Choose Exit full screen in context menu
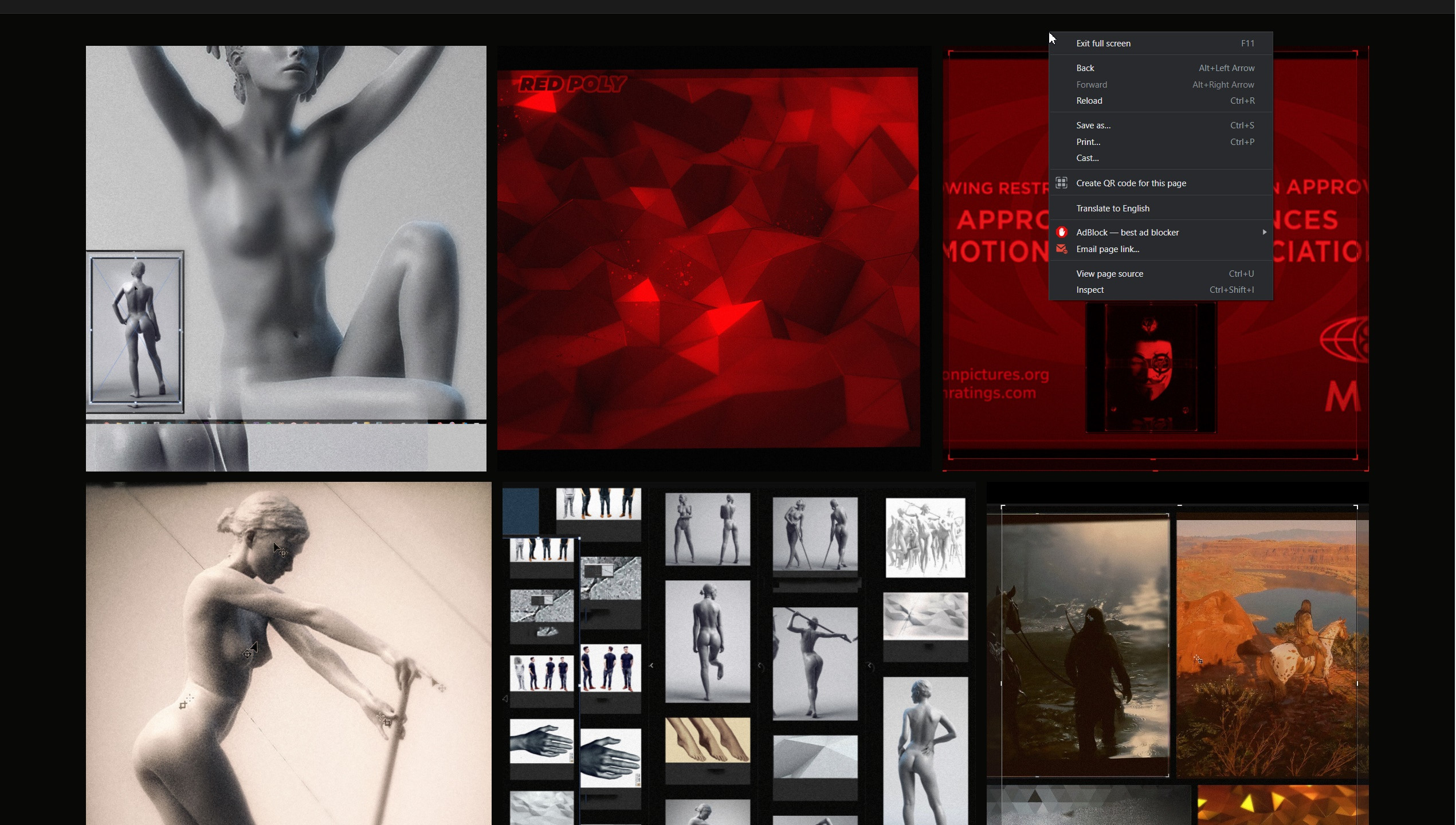The width and height of the screenshot is (1456, 825). click(1160, 44)
